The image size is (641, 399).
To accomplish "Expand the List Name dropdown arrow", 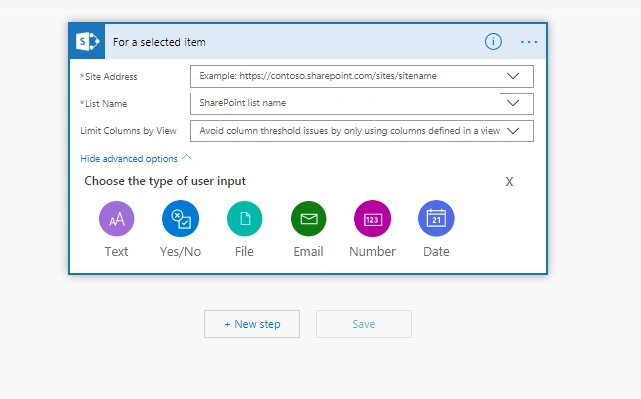I will click(513, 103).
